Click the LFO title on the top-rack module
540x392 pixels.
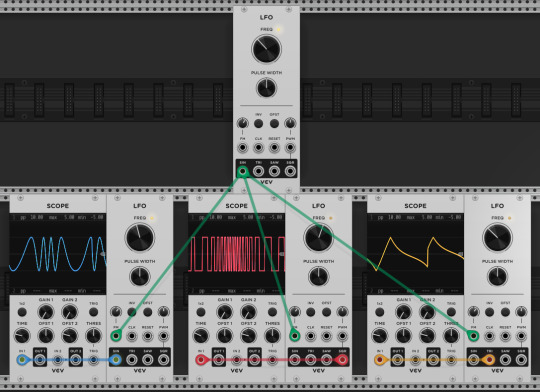(266, 17)
